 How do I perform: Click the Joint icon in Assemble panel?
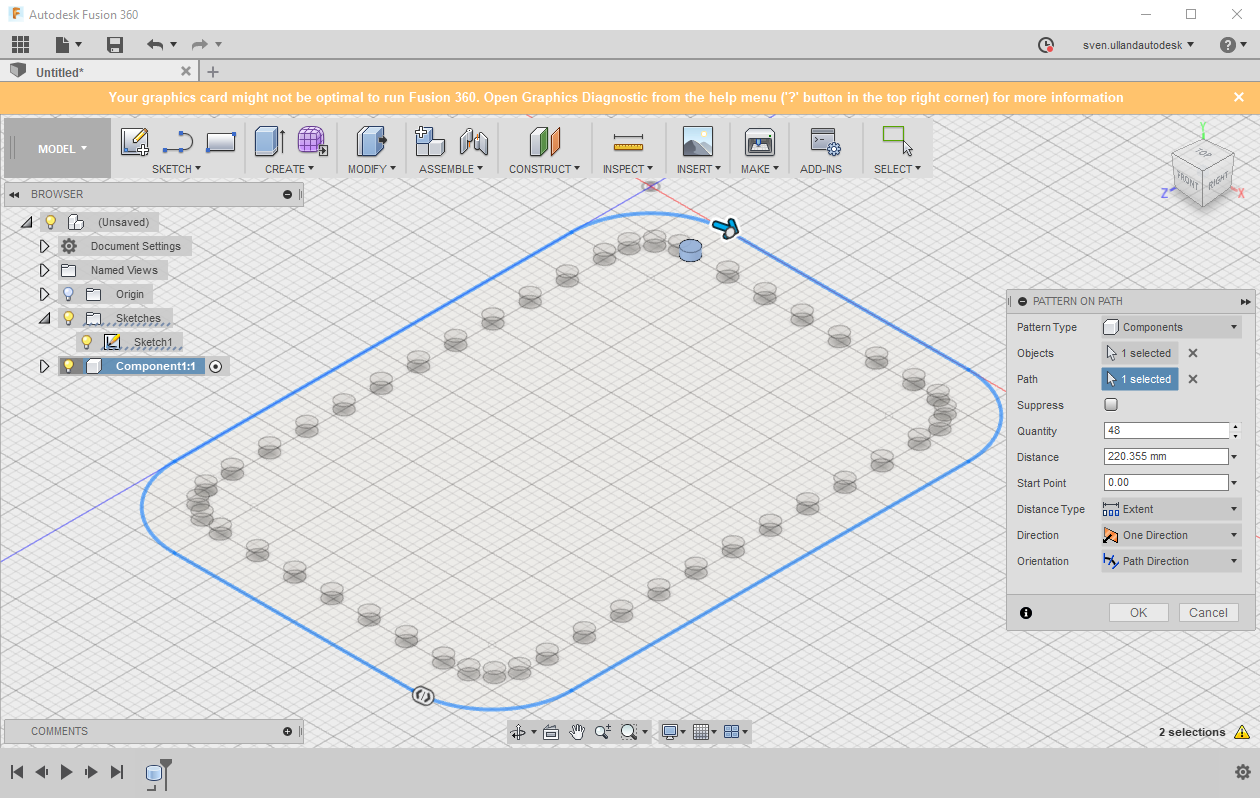[x=472, y=142]
